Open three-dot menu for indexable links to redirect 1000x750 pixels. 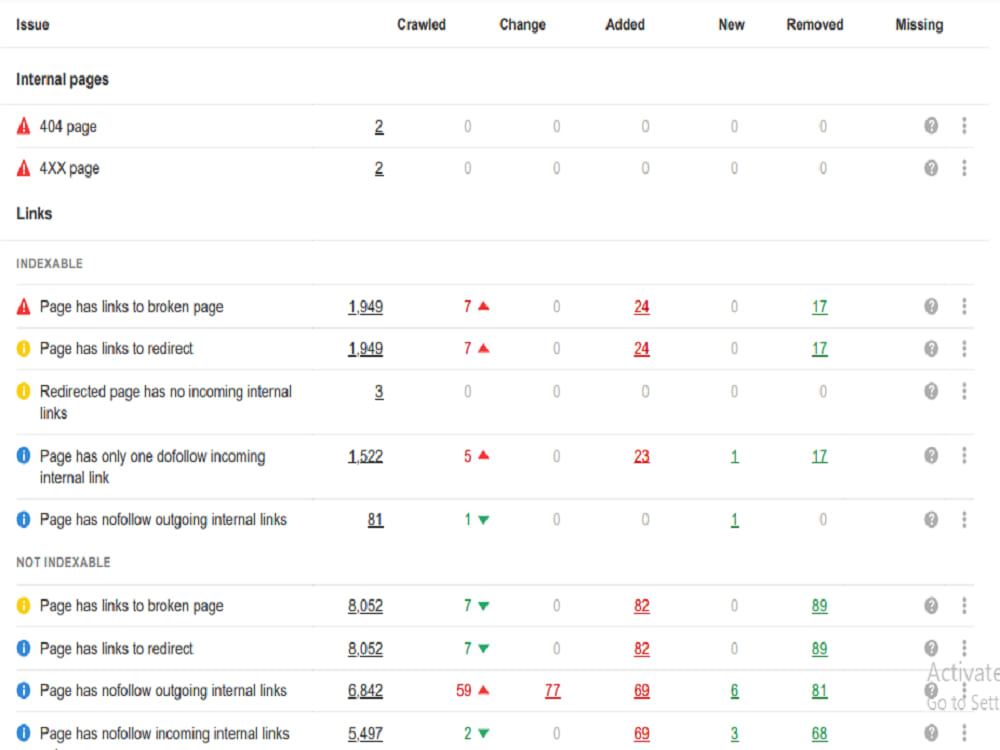click(964, 348)
